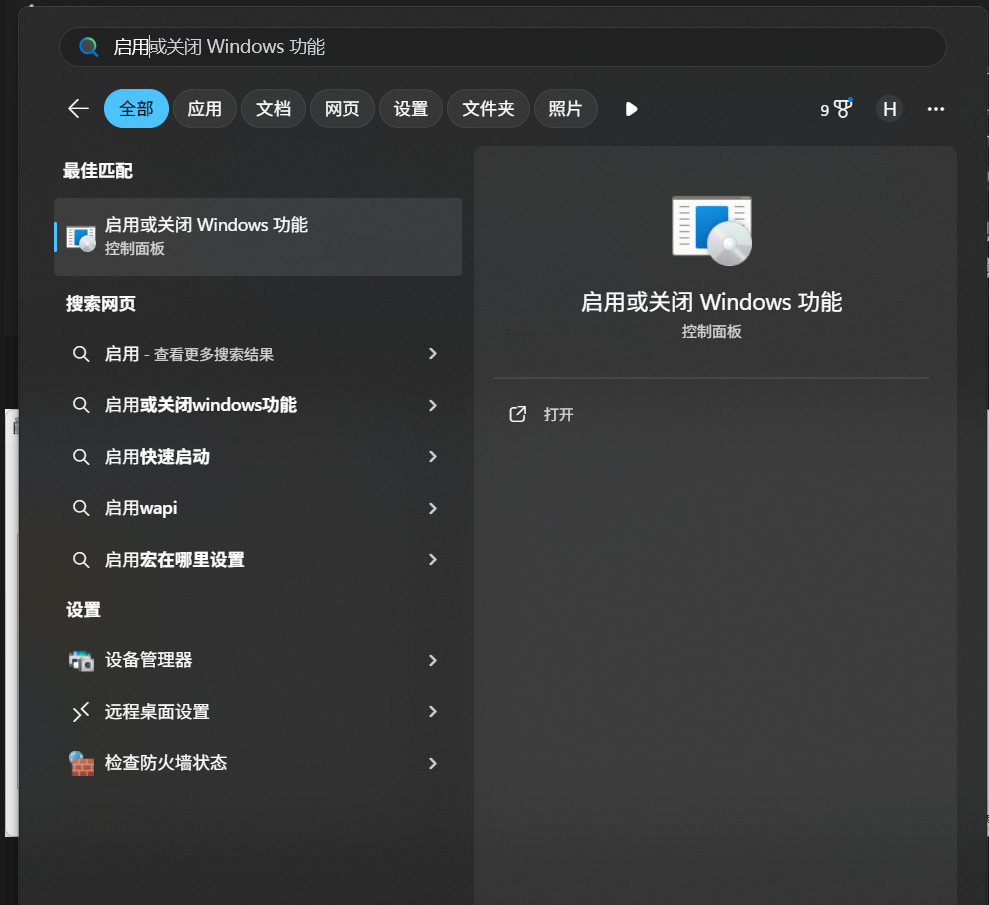The image size is (989, 905).
Task: Expand chevron beside 启用宏在哪里设置
Action: [433, 559]
